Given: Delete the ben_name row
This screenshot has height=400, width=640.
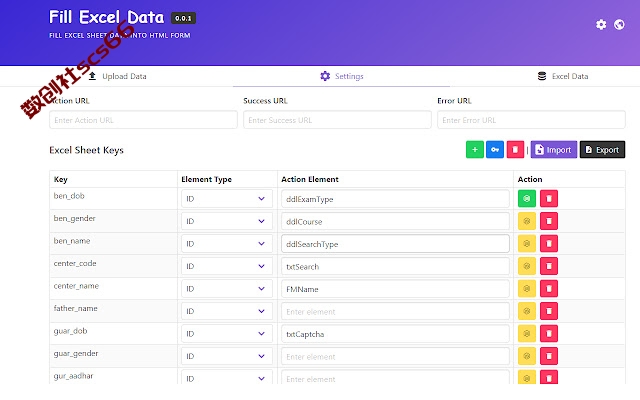Looking at the screenshot, I should (x=549, y=244).
